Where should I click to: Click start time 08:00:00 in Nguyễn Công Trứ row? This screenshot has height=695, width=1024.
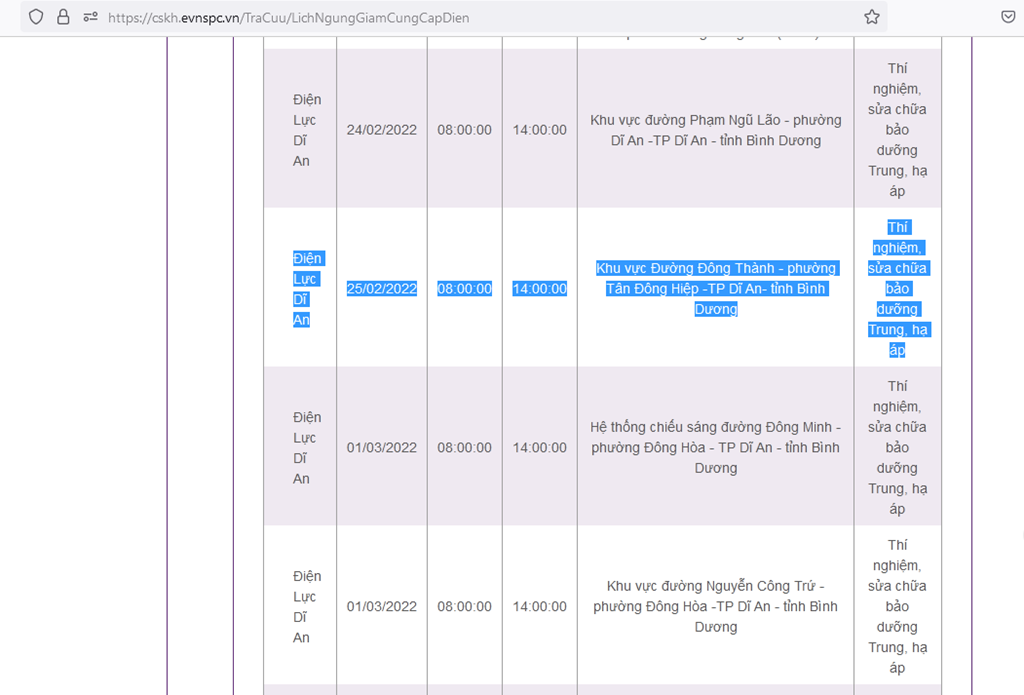(464, 606)
